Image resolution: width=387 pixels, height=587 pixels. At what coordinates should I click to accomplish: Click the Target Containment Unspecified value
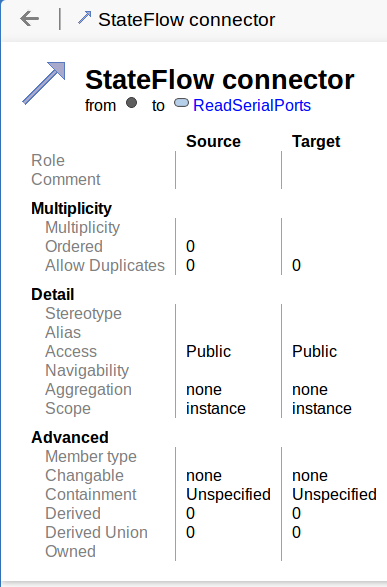click(x=334, y=495)
